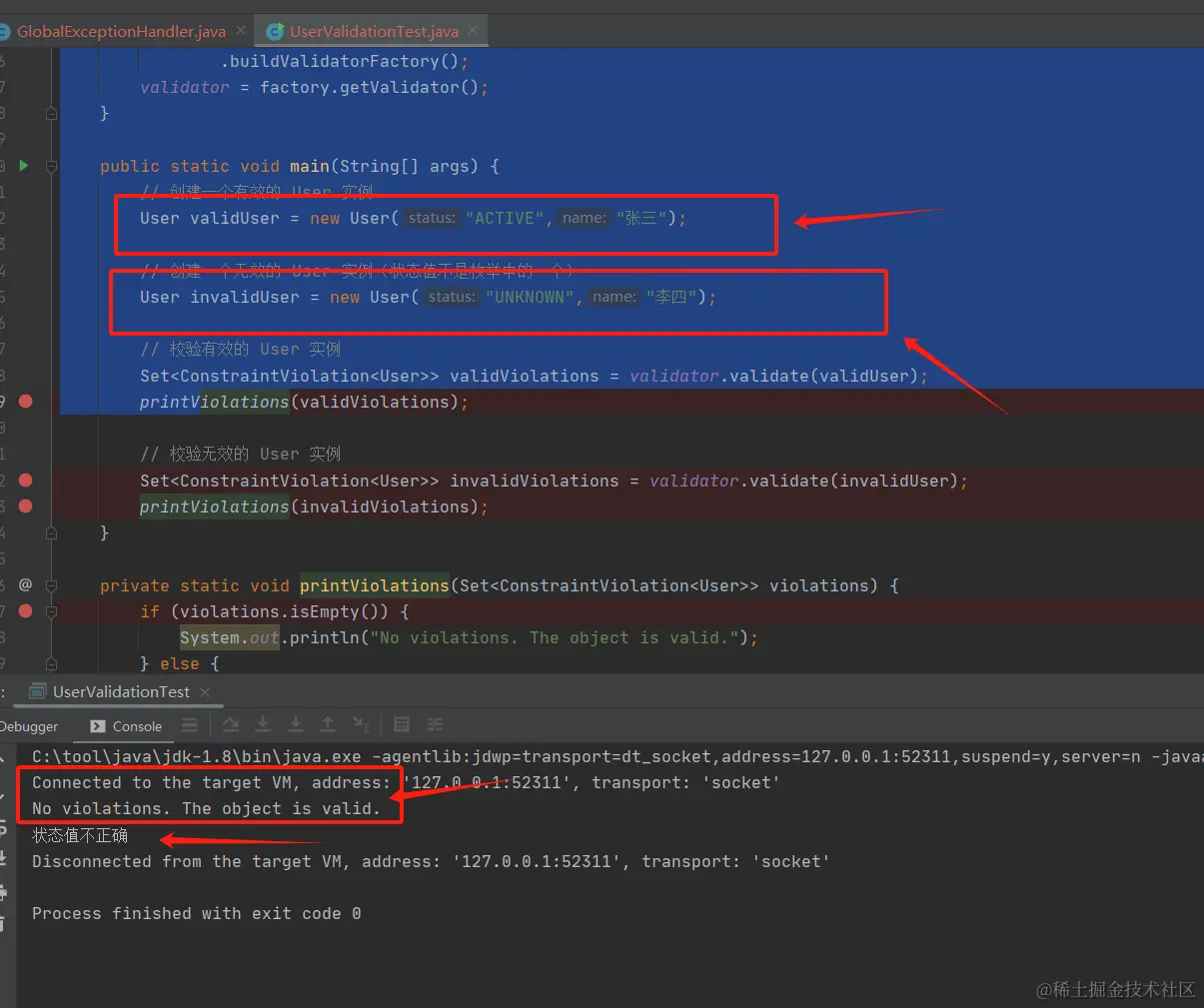Screen dimensions: 1204x1008
Task: Click Step Over debugger icon
Action: [231, 724]
